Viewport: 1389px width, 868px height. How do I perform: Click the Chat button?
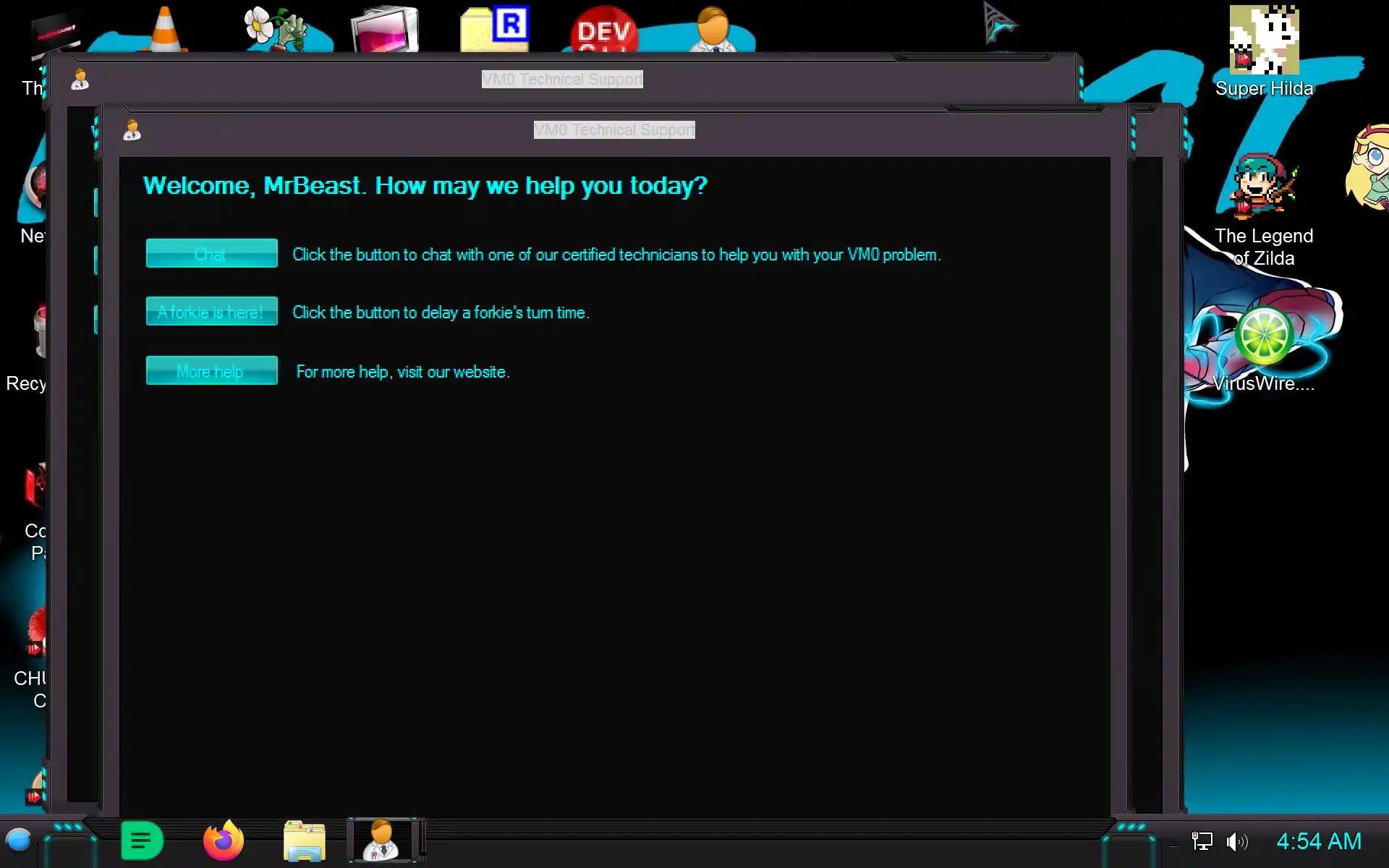click(x=211, y=253)
